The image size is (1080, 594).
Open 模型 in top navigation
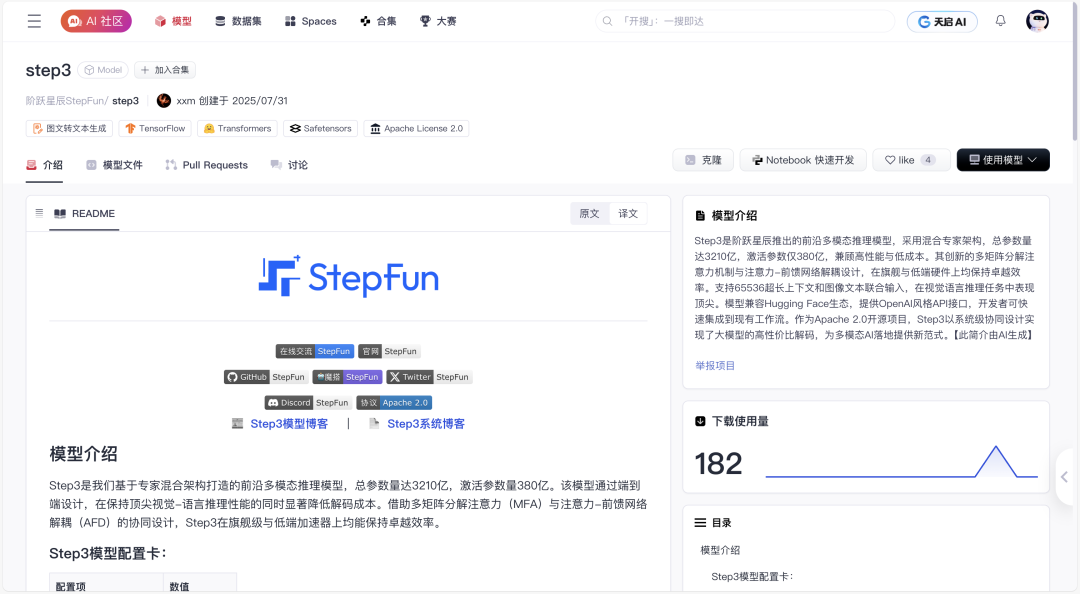[x=173, y=21]
